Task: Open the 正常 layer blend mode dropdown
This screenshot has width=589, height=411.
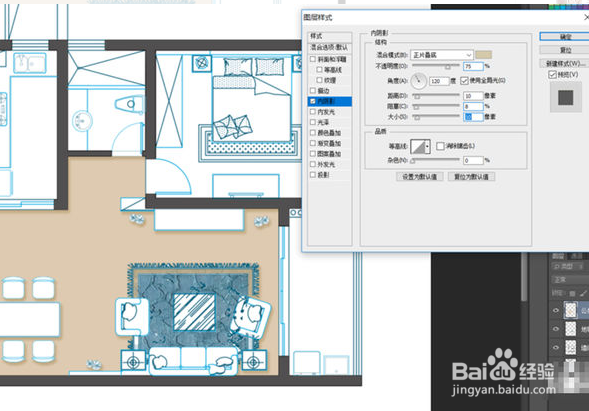Action: click(x=570, y=280)
